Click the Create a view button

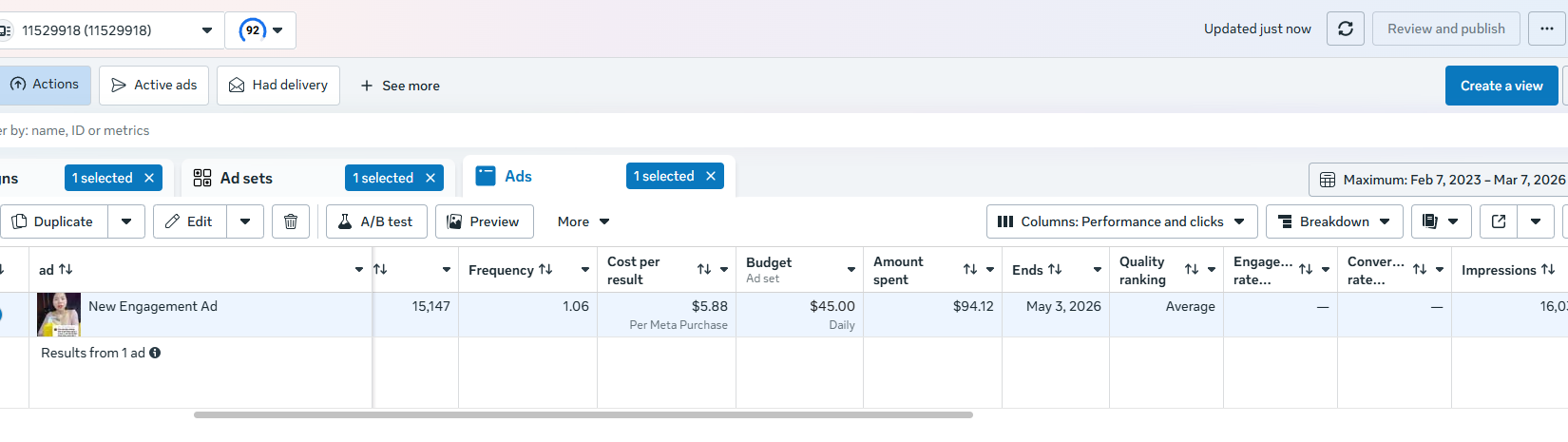coord(1501,86)
